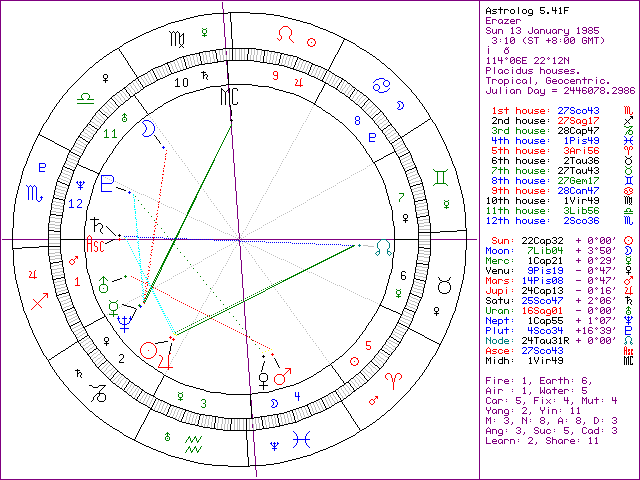Image resolution: width=640 pixels, height=480 pixels.
Task: Click the 'Astrolog 5.41F' title text
Action: click(x=521, y=9)
